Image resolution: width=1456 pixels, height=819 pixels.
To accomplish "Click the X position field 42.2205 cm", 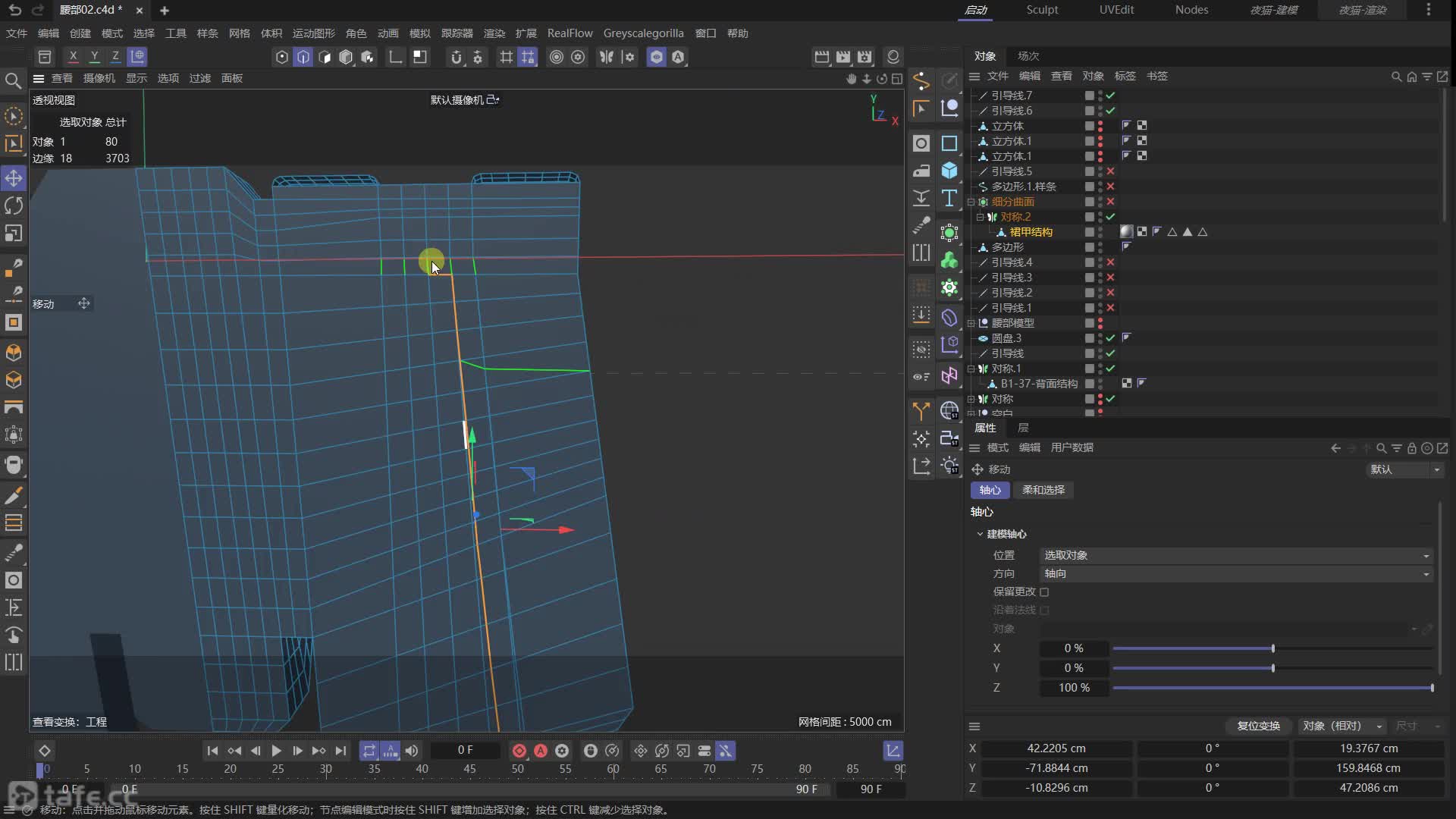I will coord(1057,748).
